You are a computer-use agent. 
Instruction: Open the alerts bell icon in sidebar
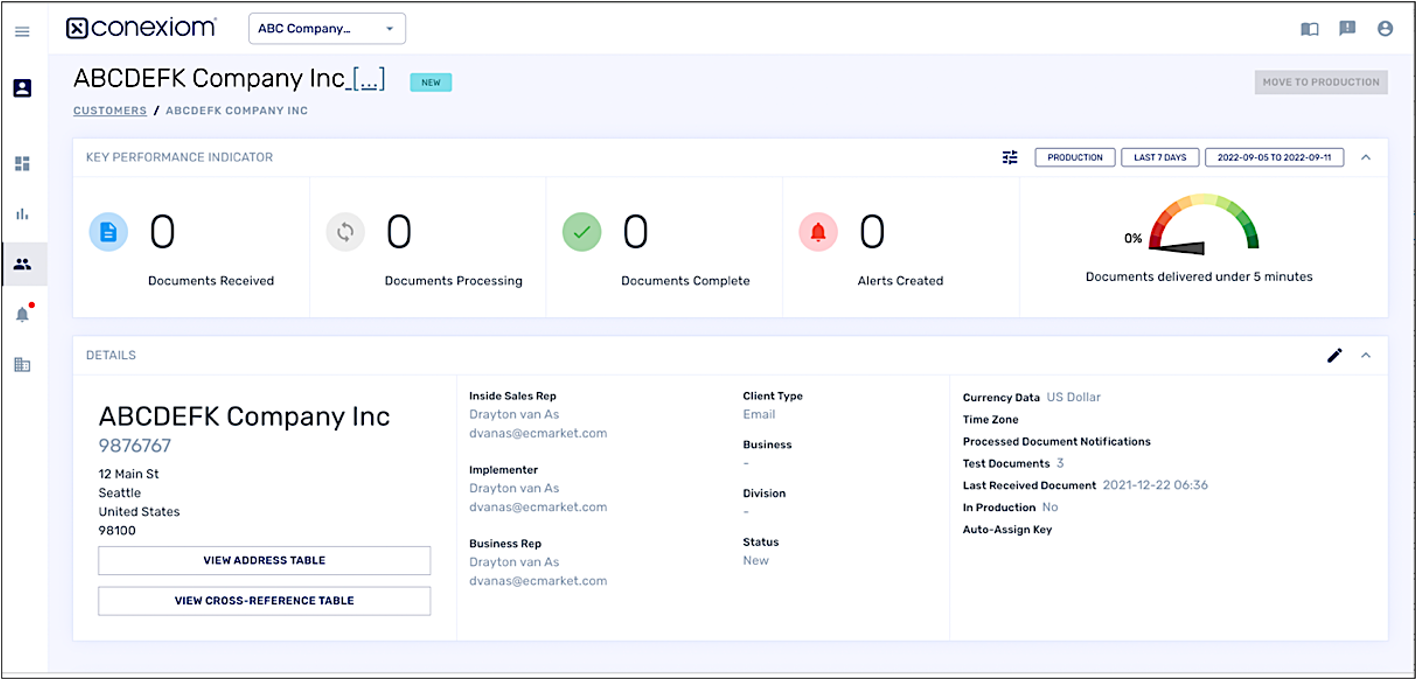[x=22, y=314]
